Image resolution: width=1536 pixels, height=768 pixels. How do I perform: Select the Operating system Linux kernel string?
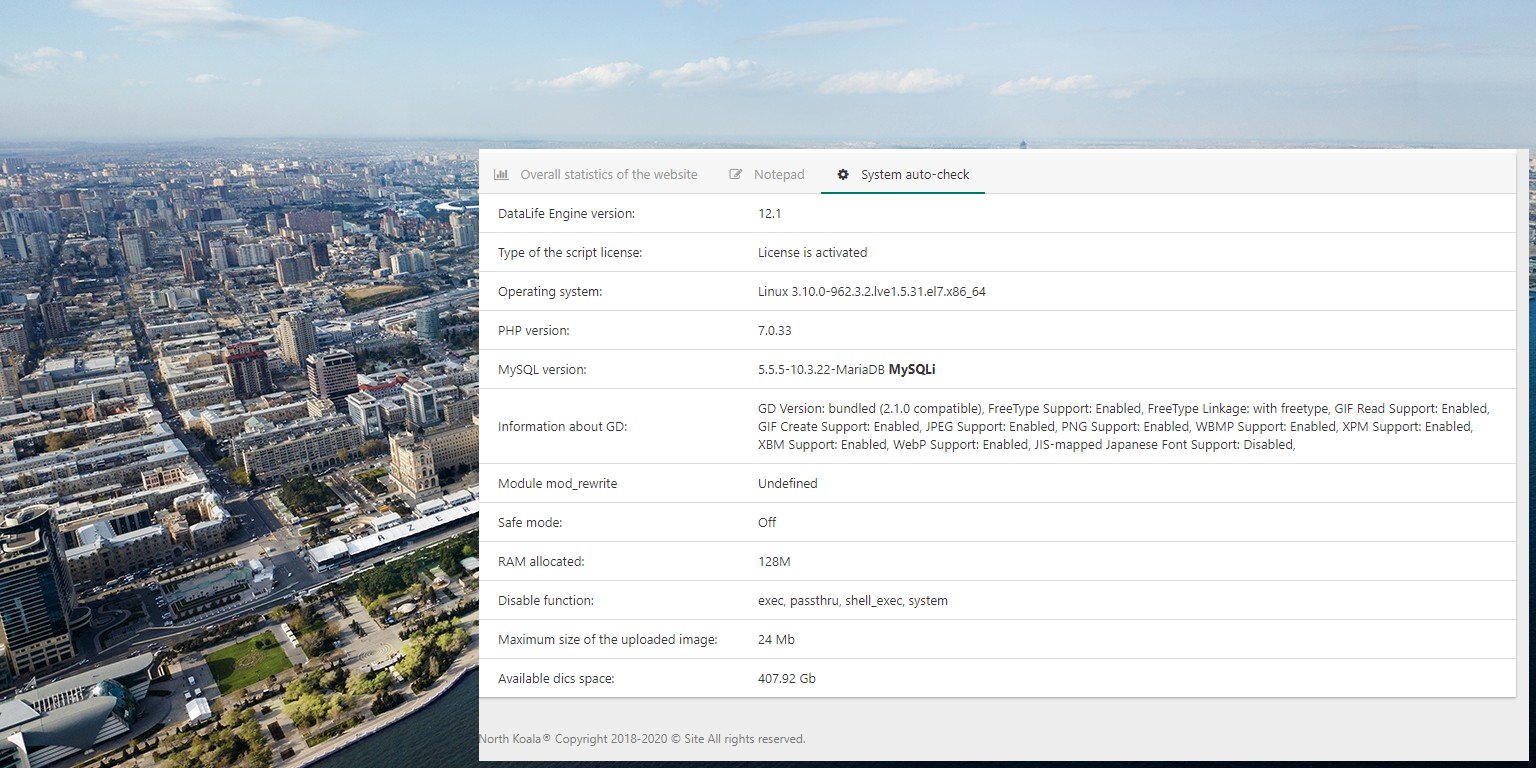tap(872, 291)
